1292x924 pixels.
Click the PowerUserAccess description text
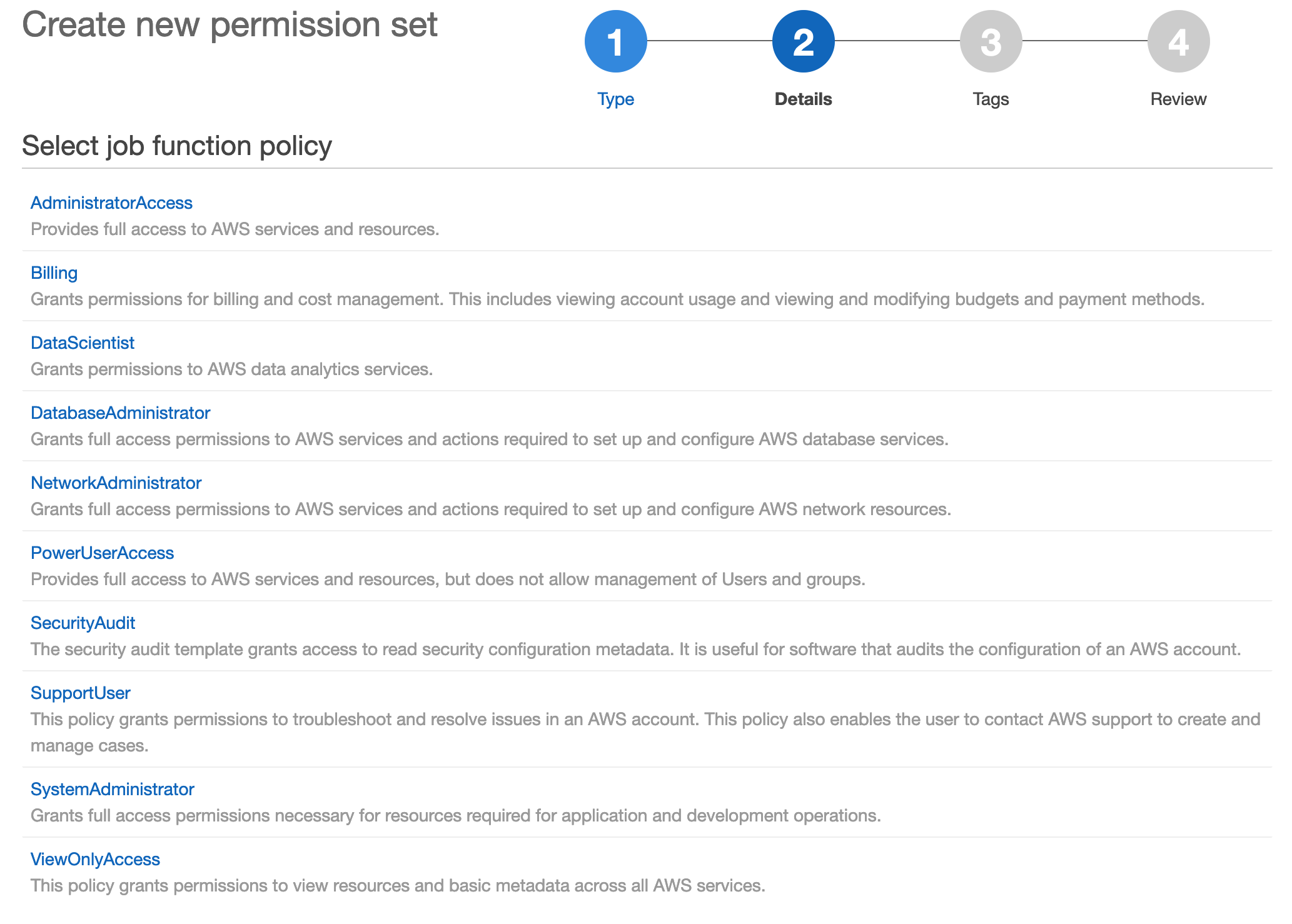coord(448,579)
